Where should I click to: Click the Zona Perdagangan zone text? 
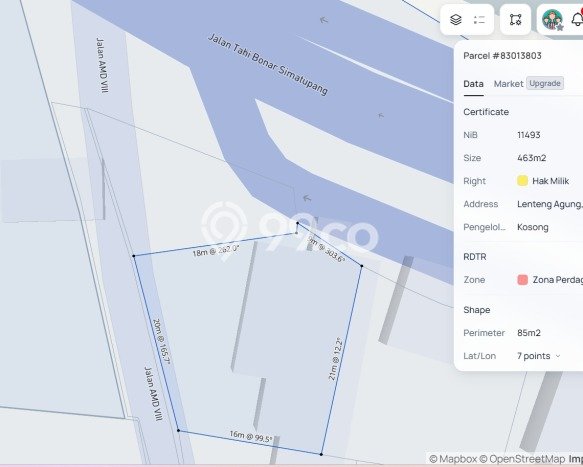[x=558, y=280]
